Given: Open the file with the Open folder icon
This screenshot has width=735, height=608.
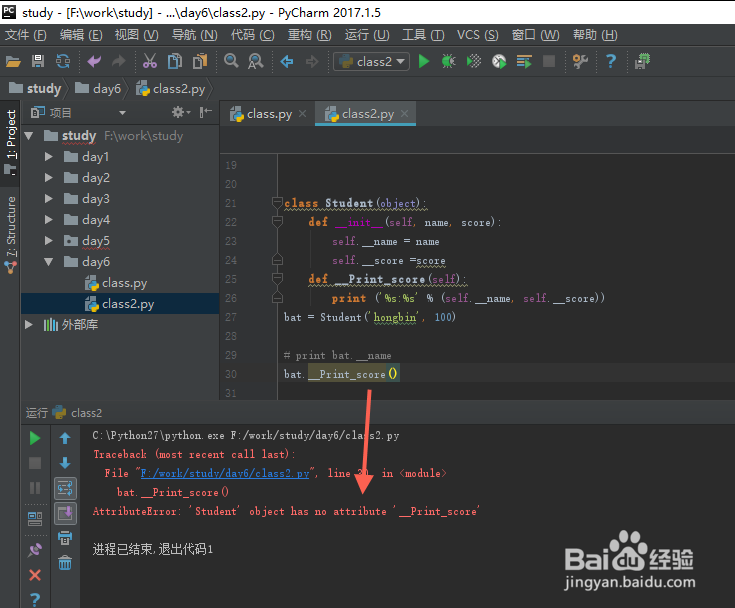Looking at the screenshot, I should [13, 61].
